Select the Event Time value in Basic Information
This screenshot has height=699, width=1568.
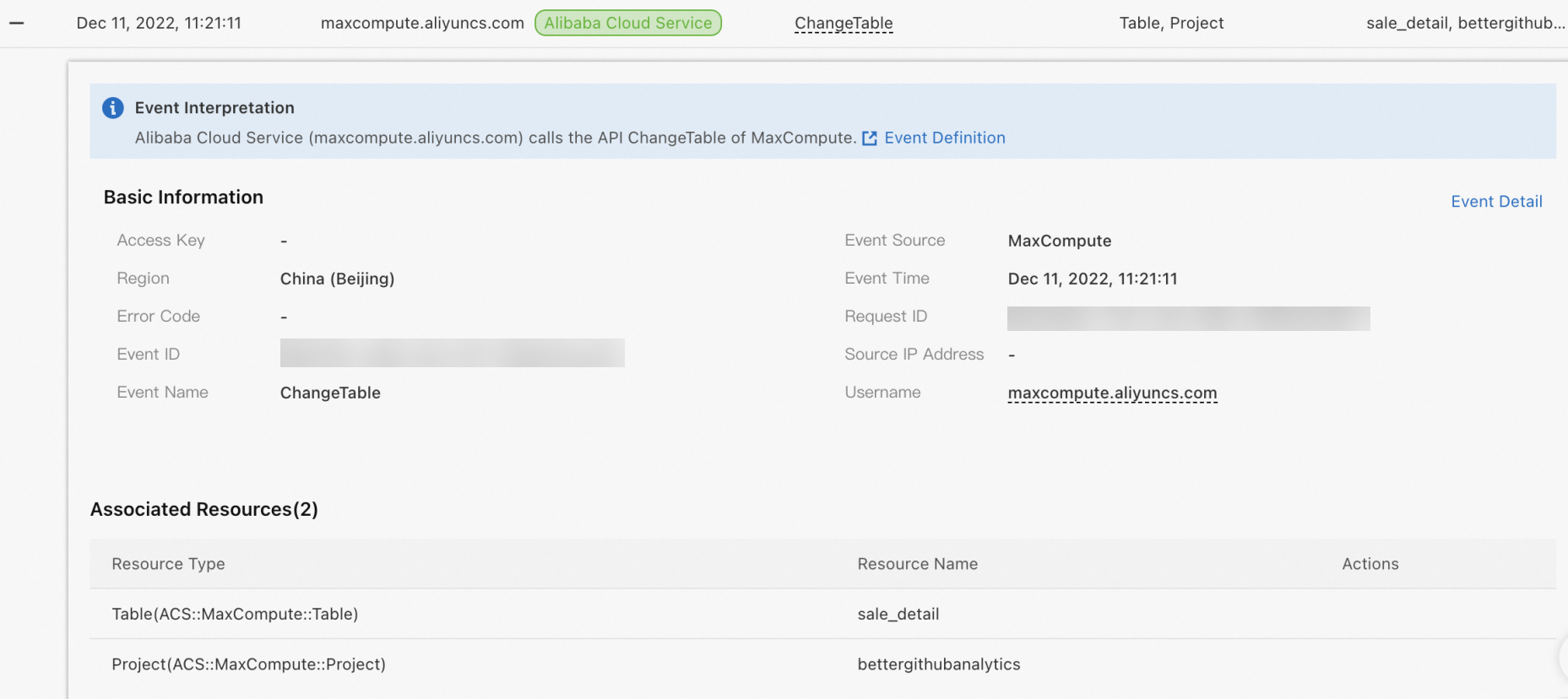[x=1093, y=279]
